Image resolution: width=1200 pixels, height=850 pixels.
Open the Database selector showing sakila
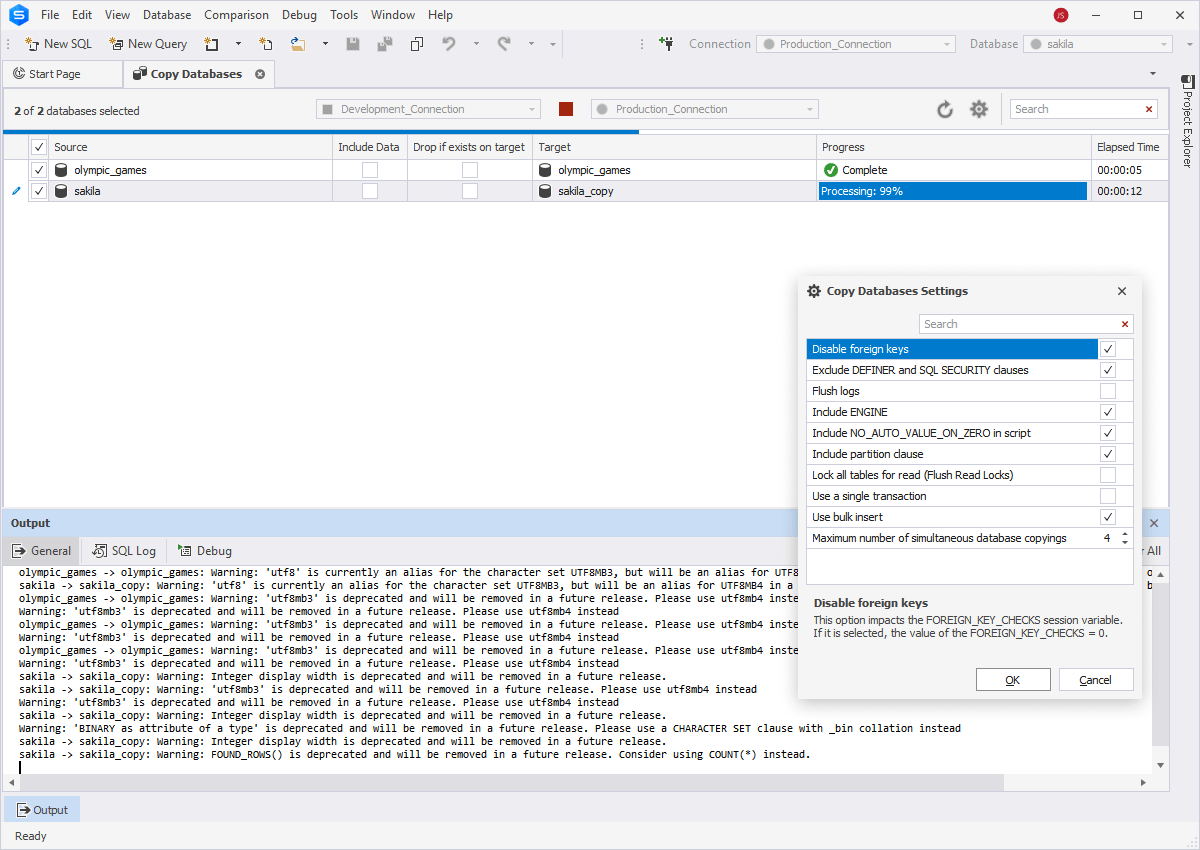click(1163, 44)
